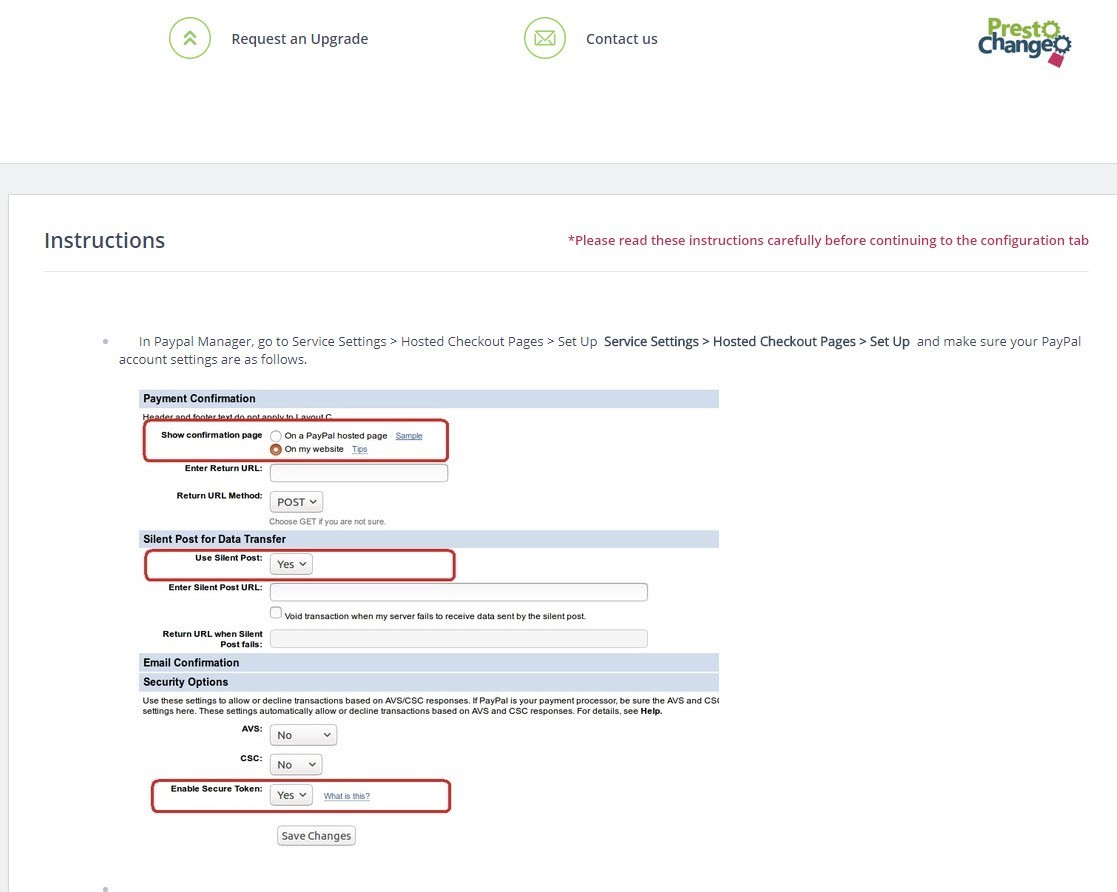
Task: Click the Request an Upgrade arrow icon
Action: click(x=189, y=38)
